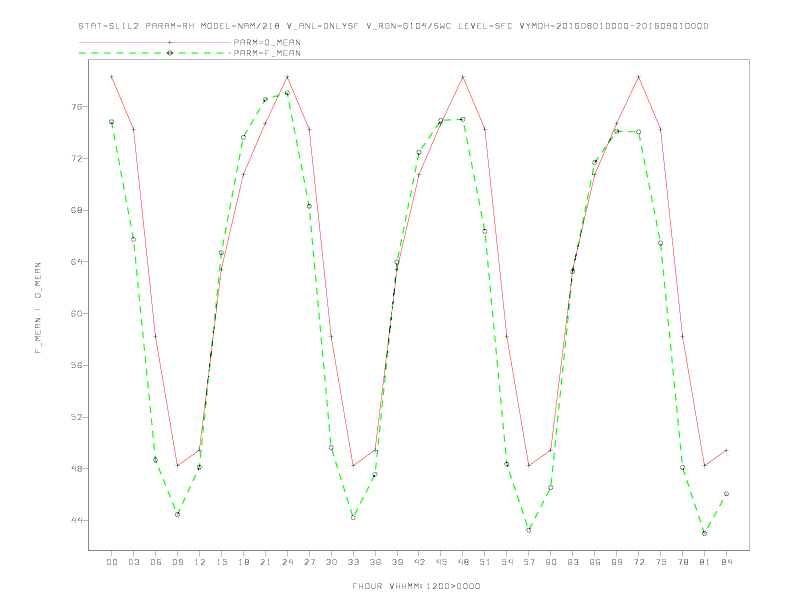Screen dimensions: 792x612
Task: Click the x-axis tick label 66
Action: click(x=595, y=562)
